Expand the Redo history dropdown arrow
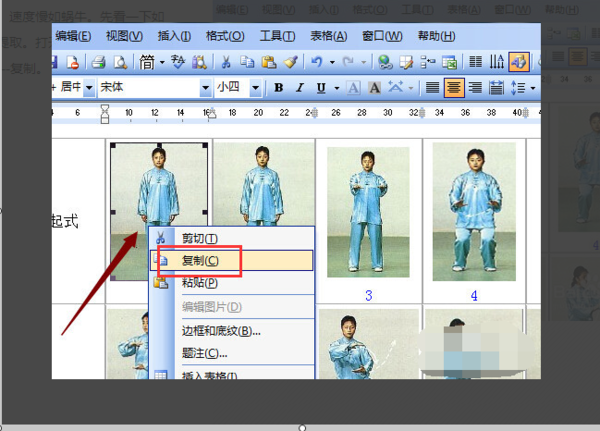Screen dimensions: 600x431 (364, 62)
